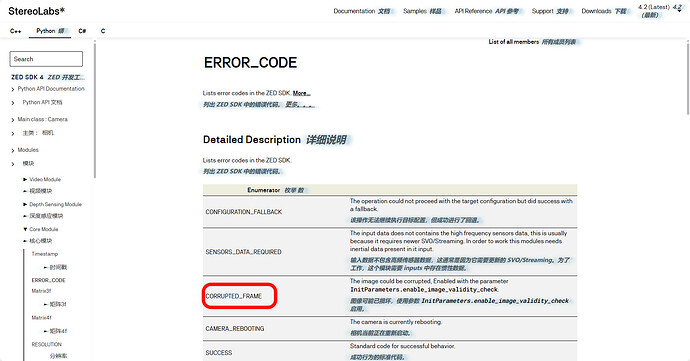Open the Documentation menu
The height and width of the screenshot is (361, 690).
(x=354, y=11)
